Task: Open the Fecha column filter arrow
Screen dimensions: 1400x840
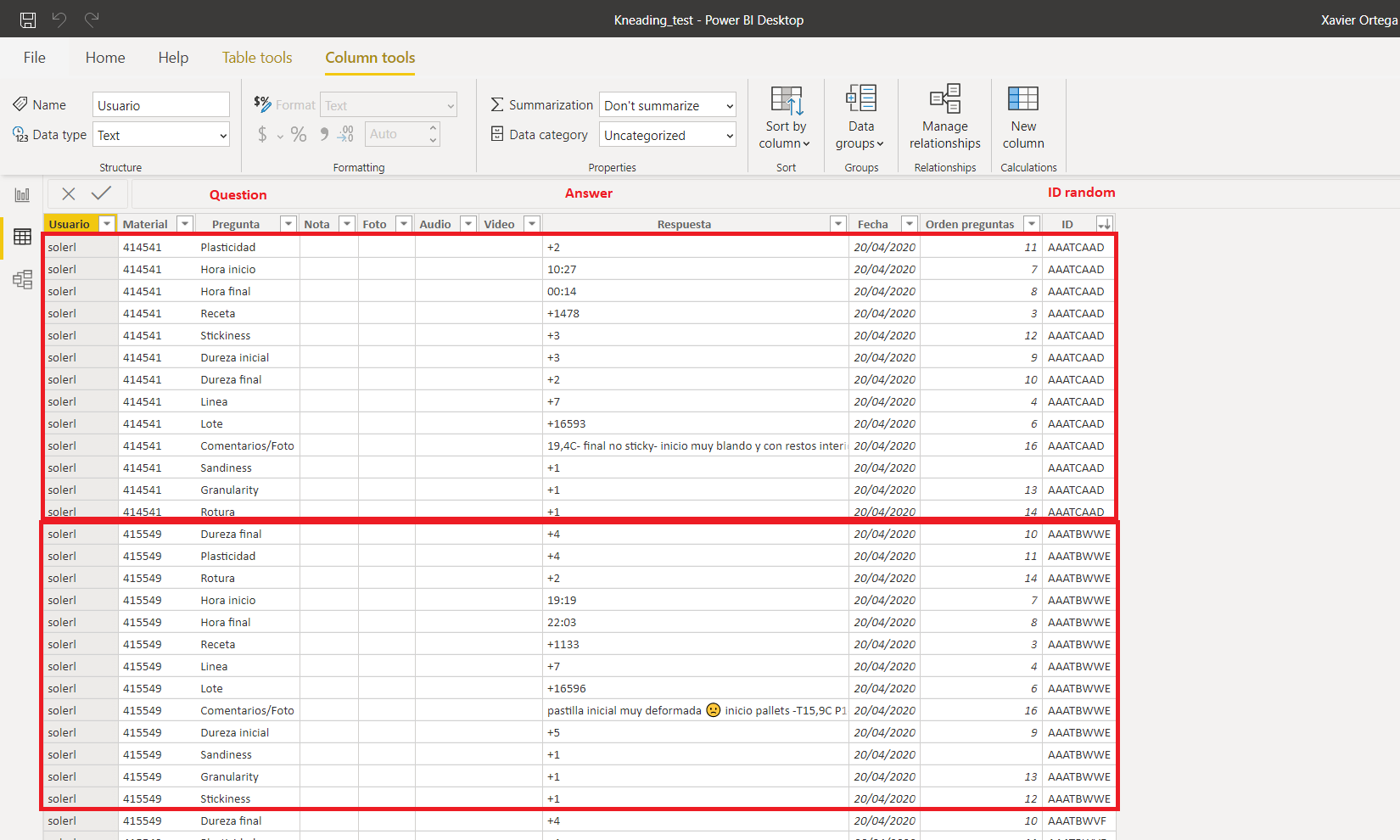Action: 910,224
